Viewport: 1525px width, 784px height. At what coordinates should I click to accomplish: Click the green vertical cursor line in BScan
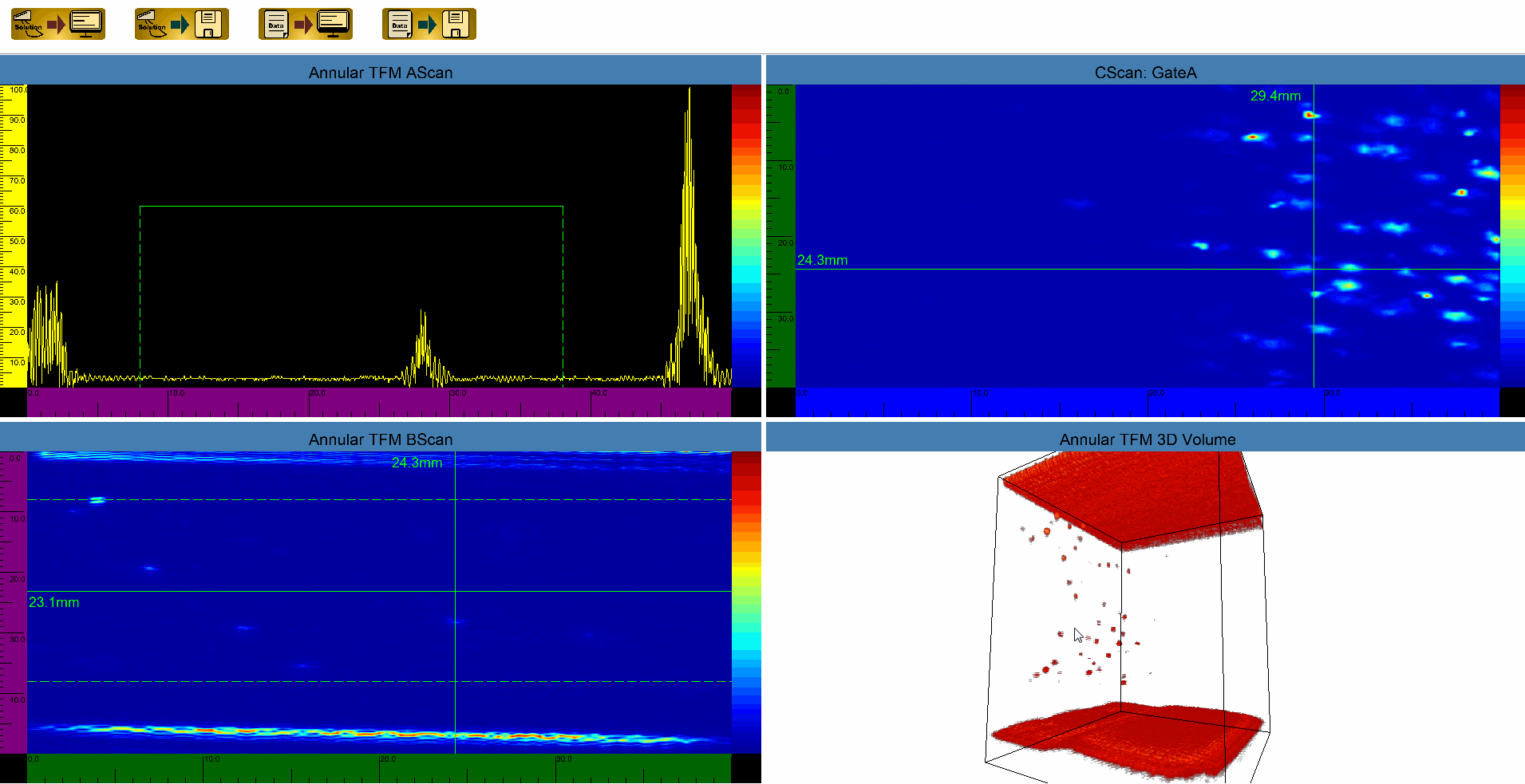(x=455, y=602)
